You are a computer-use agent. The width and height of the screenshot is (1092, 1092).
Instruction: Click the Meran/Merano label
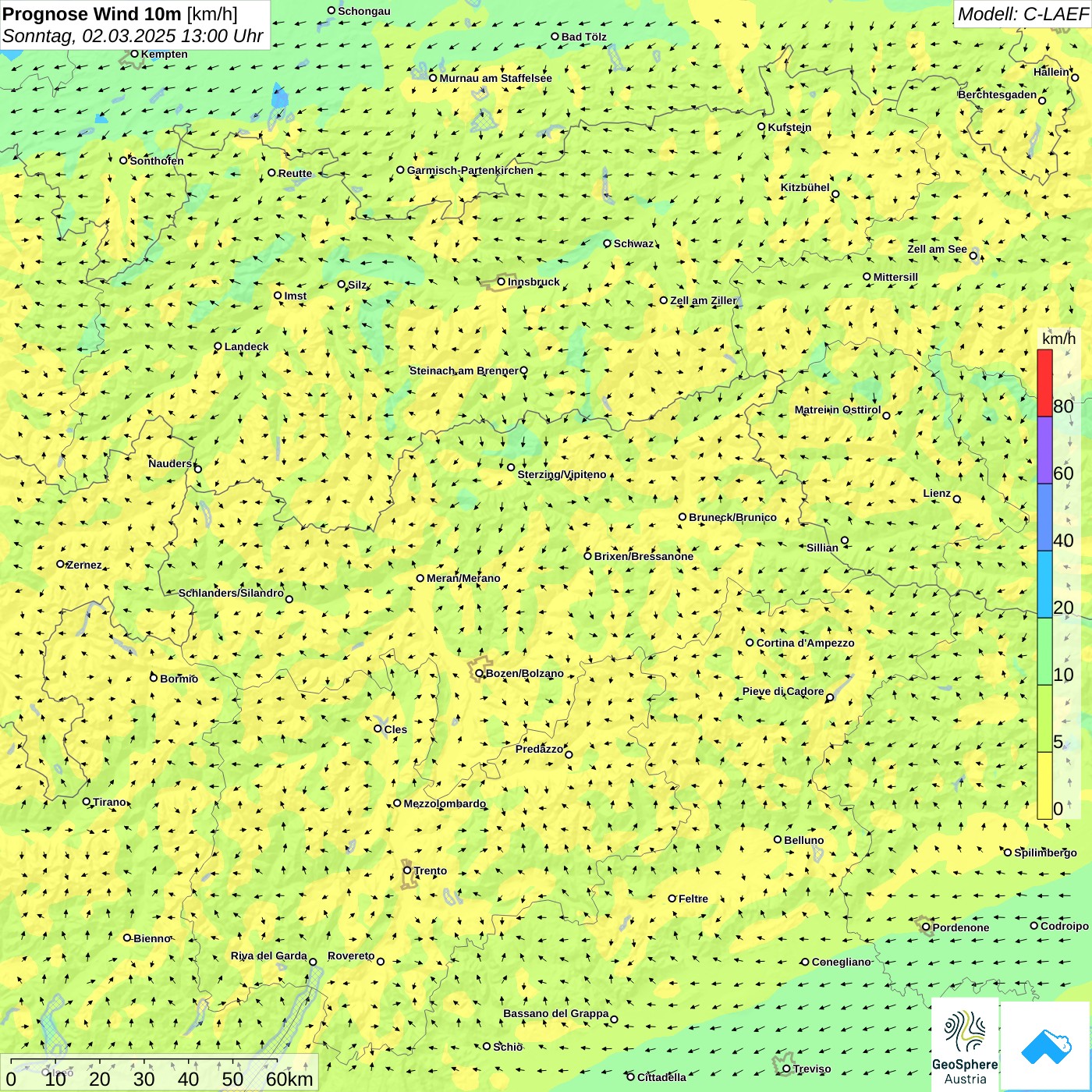(x=463, y=578)
